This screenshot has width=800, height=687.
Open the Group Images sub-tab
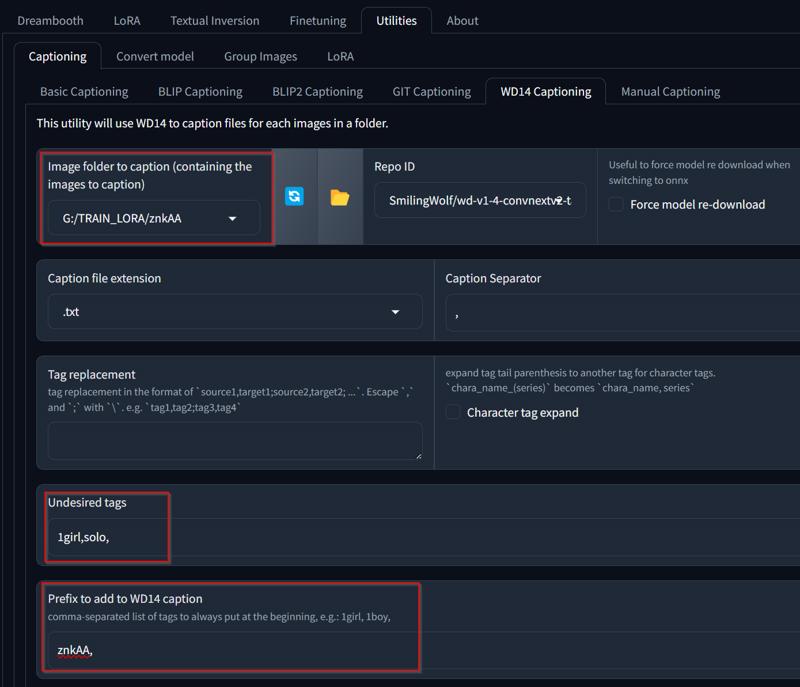point(260,56)
